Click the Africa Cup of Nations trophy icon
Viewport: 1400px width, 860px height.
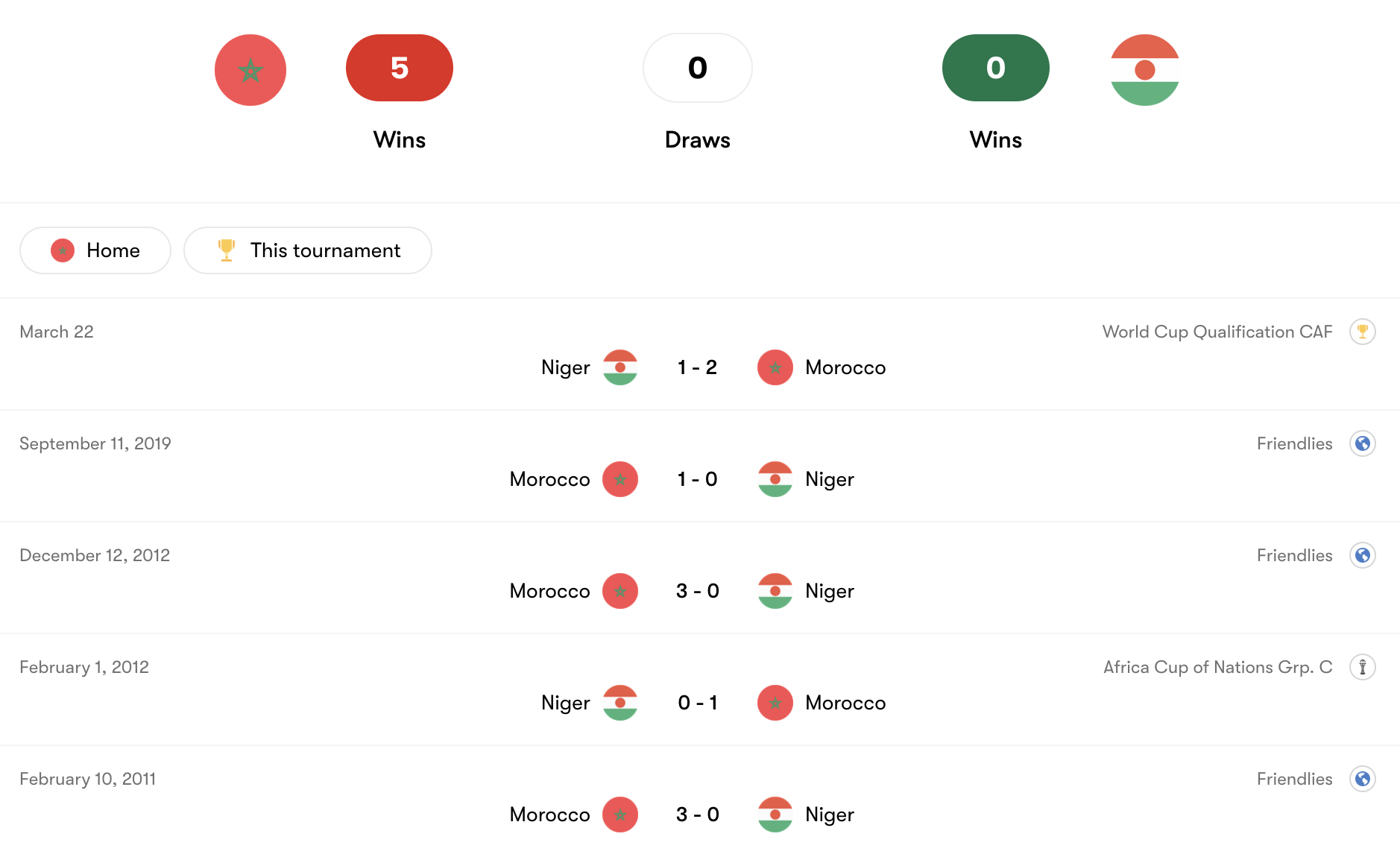coord(1362,667)
